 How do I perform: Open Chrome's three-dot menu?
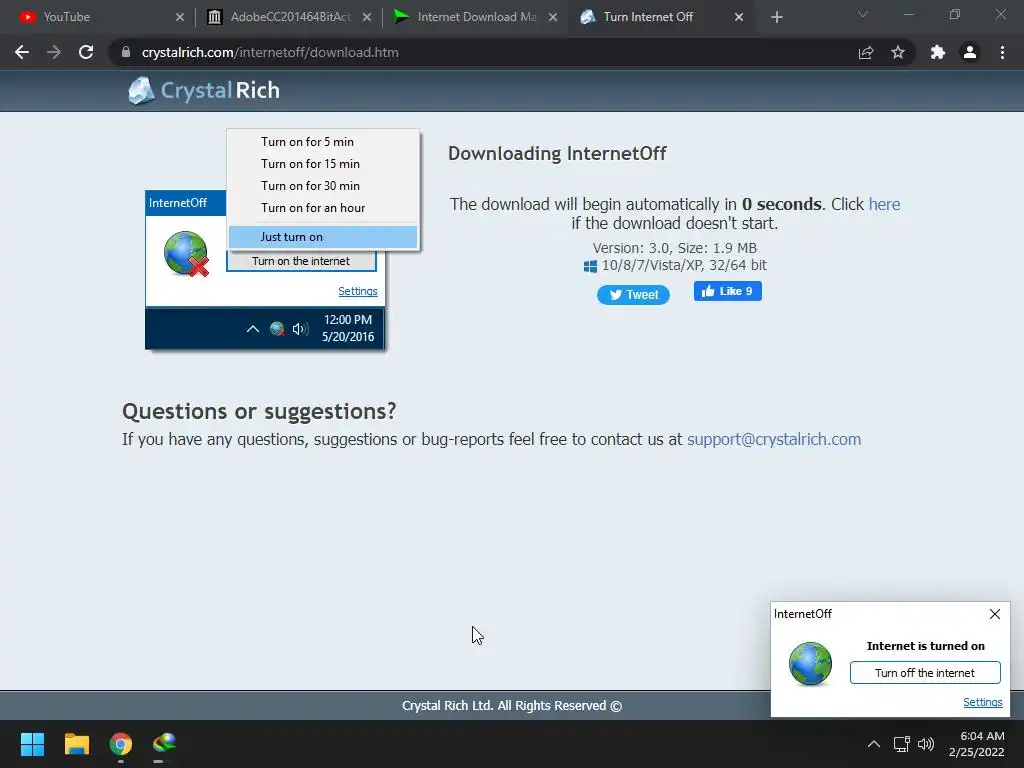1002,52
